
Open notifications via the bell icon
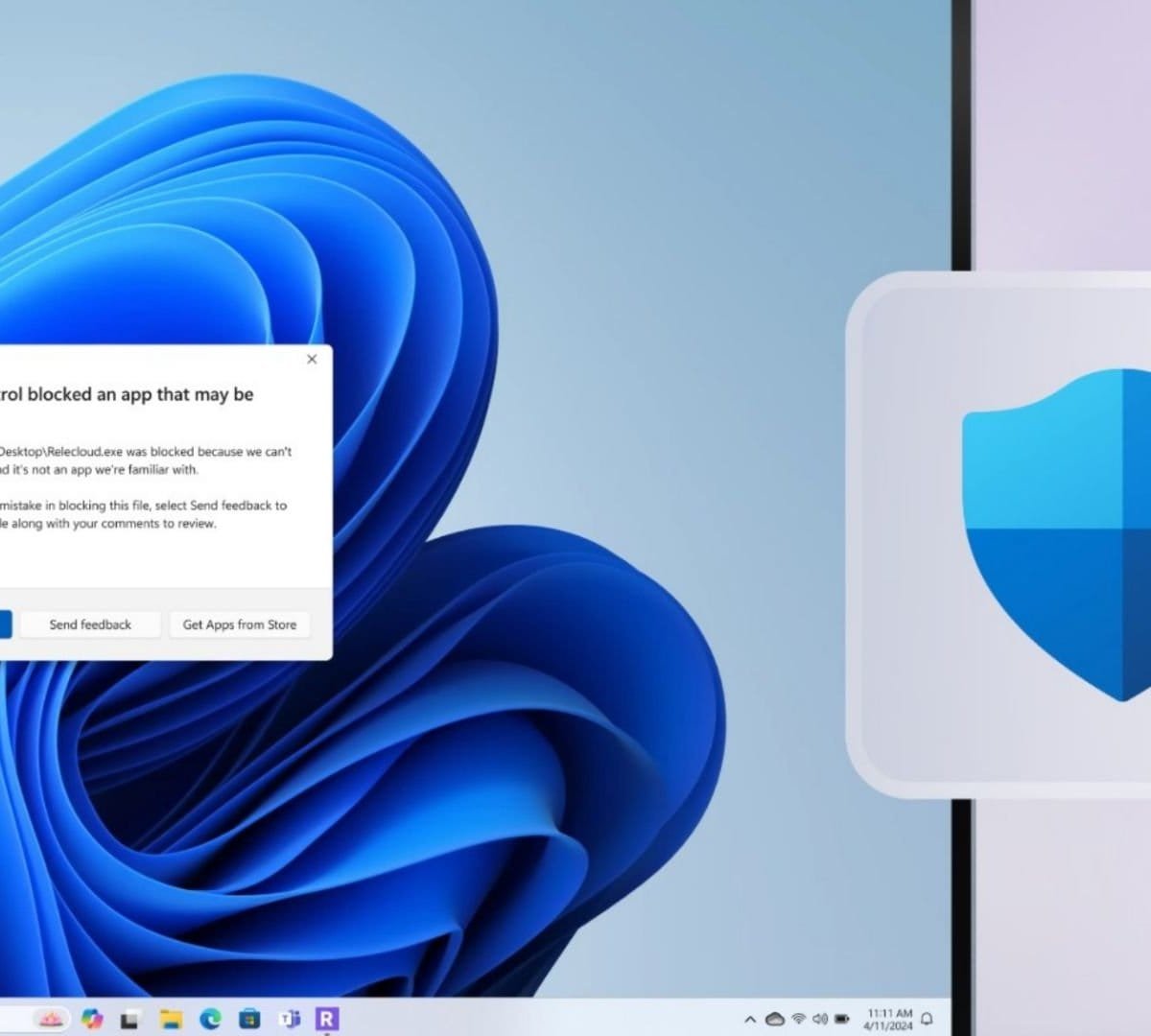tap(928, 1019)
